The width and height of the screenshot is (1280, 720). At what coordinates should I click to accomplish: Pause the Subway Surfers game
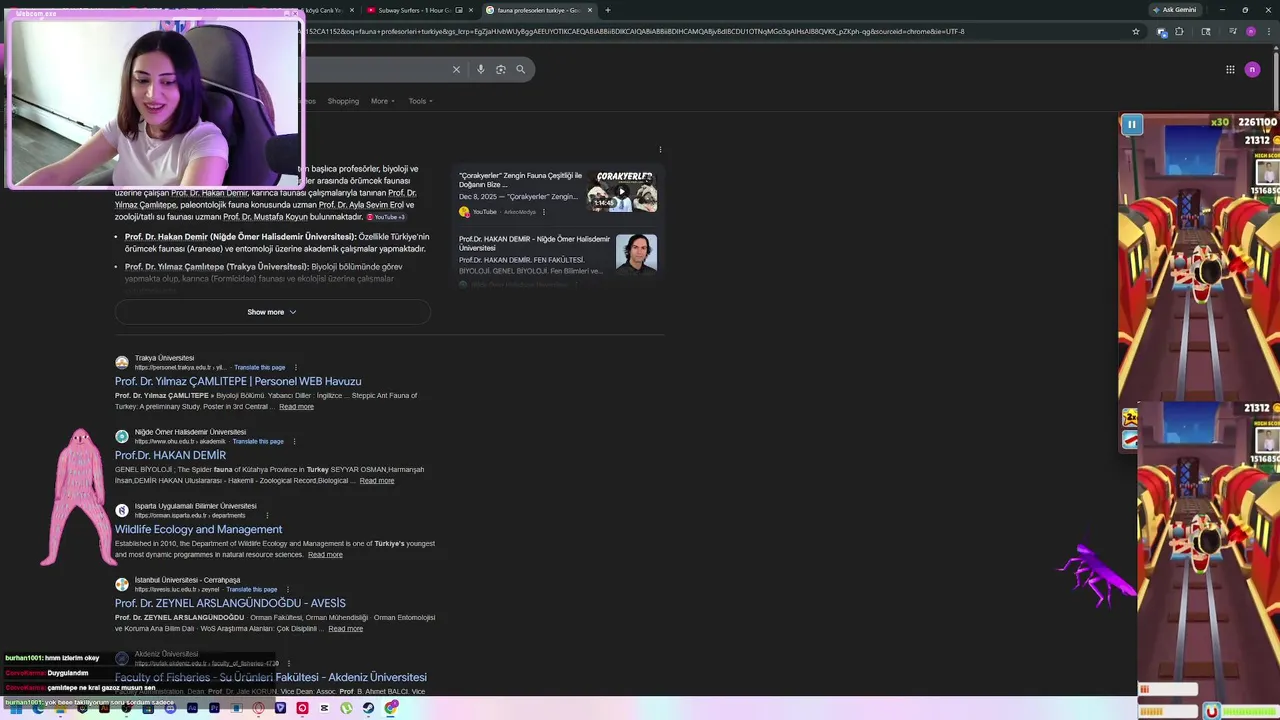[x=1131, y=125]
